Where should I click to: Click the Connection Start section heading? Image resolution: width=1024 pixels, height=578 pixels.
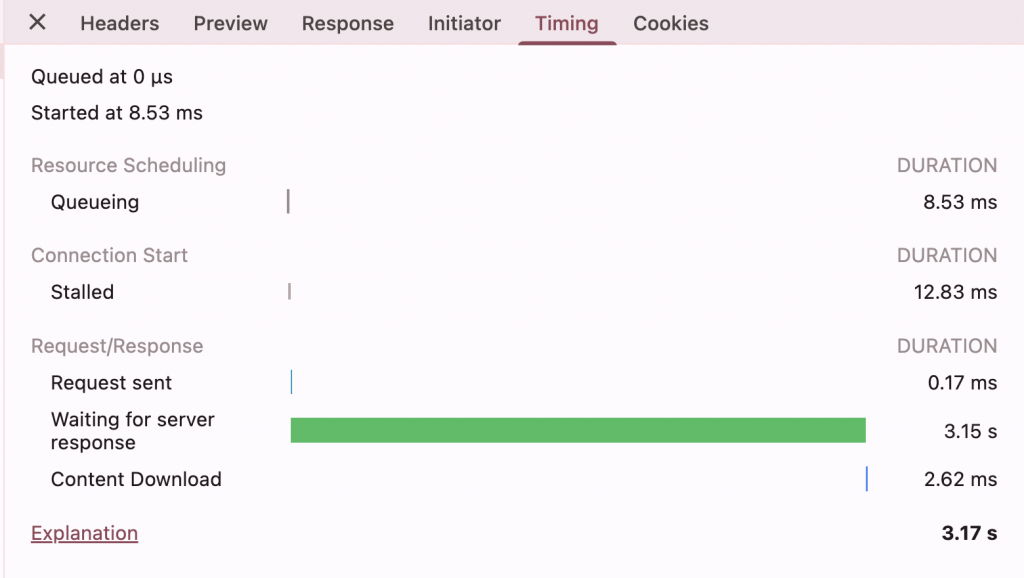pos(109,255)
